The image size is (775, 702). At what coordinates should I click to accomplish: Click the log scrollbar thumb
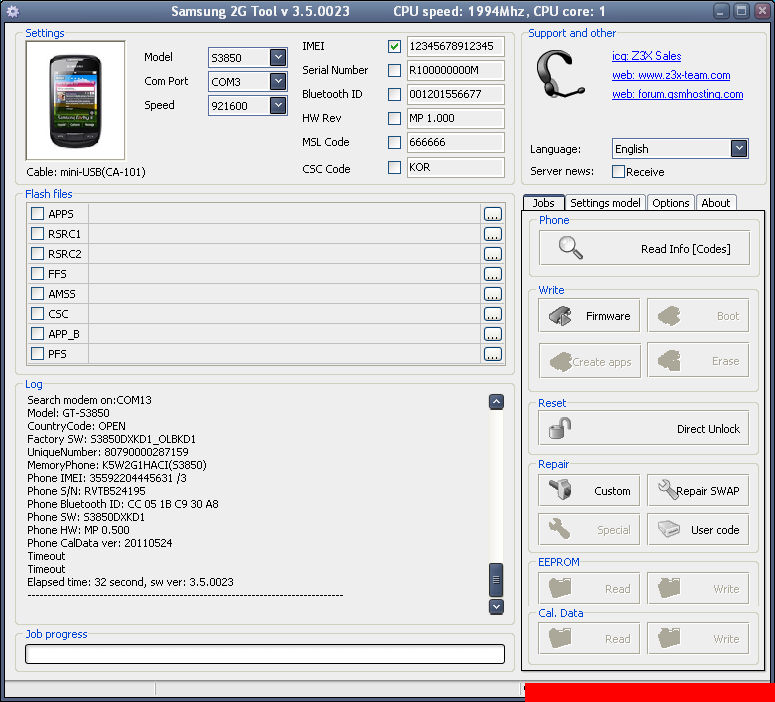(x=496, y=579)
